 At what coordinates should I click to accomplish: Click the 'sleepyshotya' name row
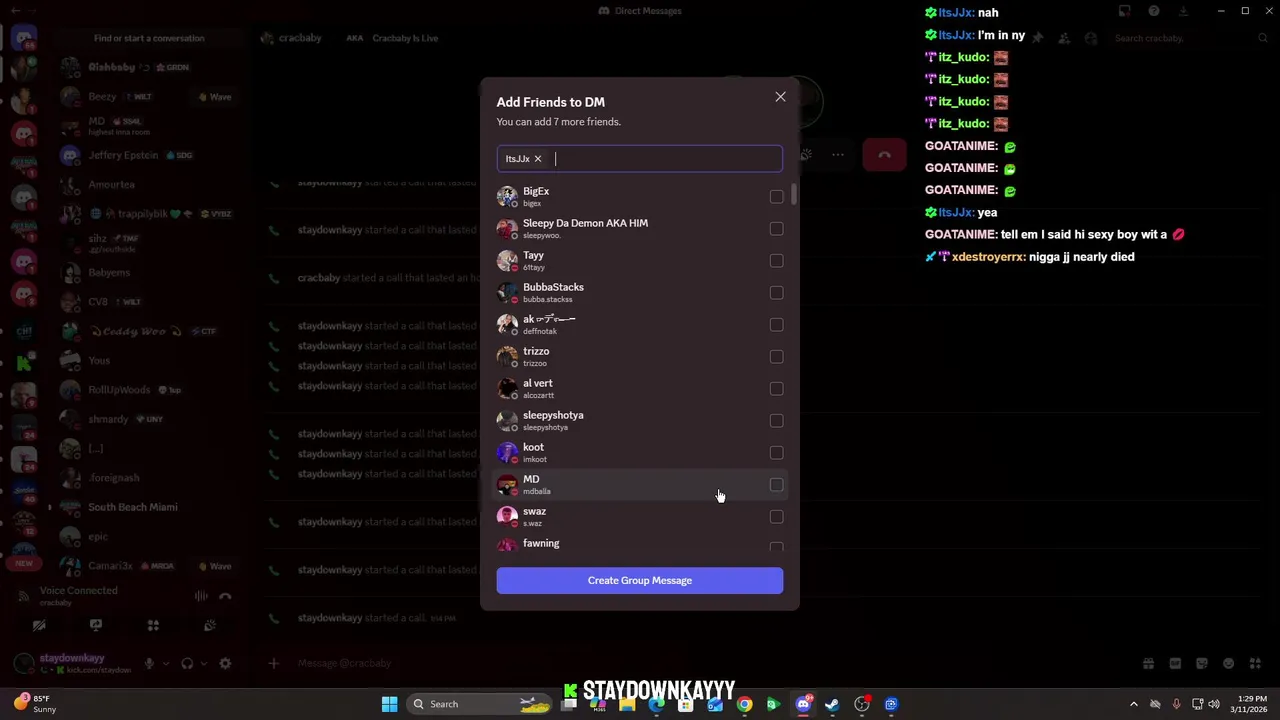(553, 415)
